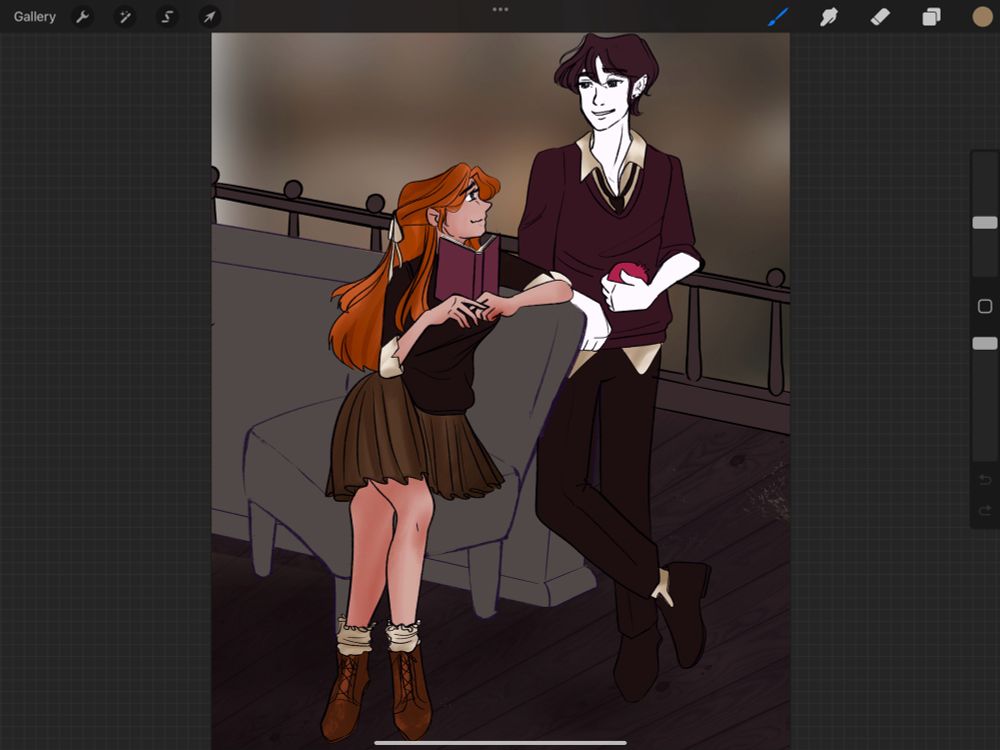The height and width of the screenshot is (750, 1000).
Task: Open the Adjustments magic wand menu
Action: point(125,17)
